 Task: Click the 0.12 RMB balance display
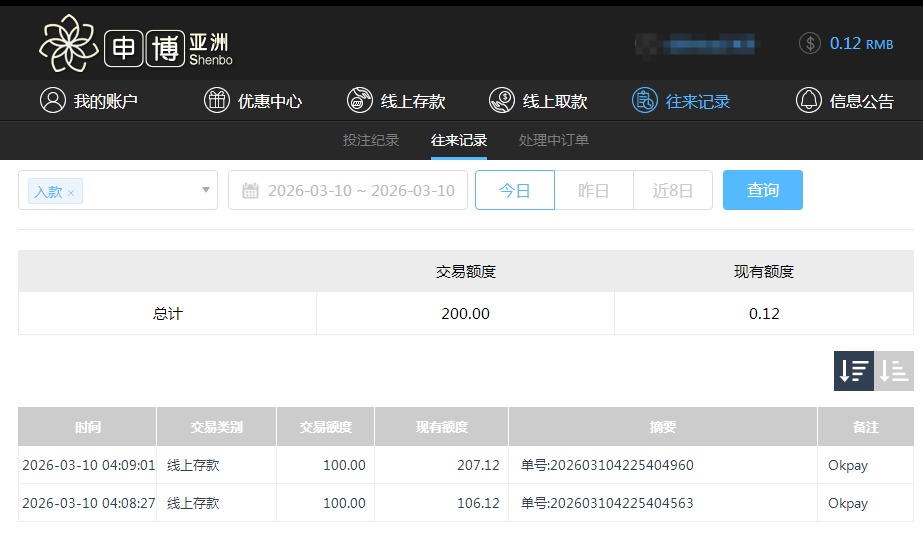(861, 44)
